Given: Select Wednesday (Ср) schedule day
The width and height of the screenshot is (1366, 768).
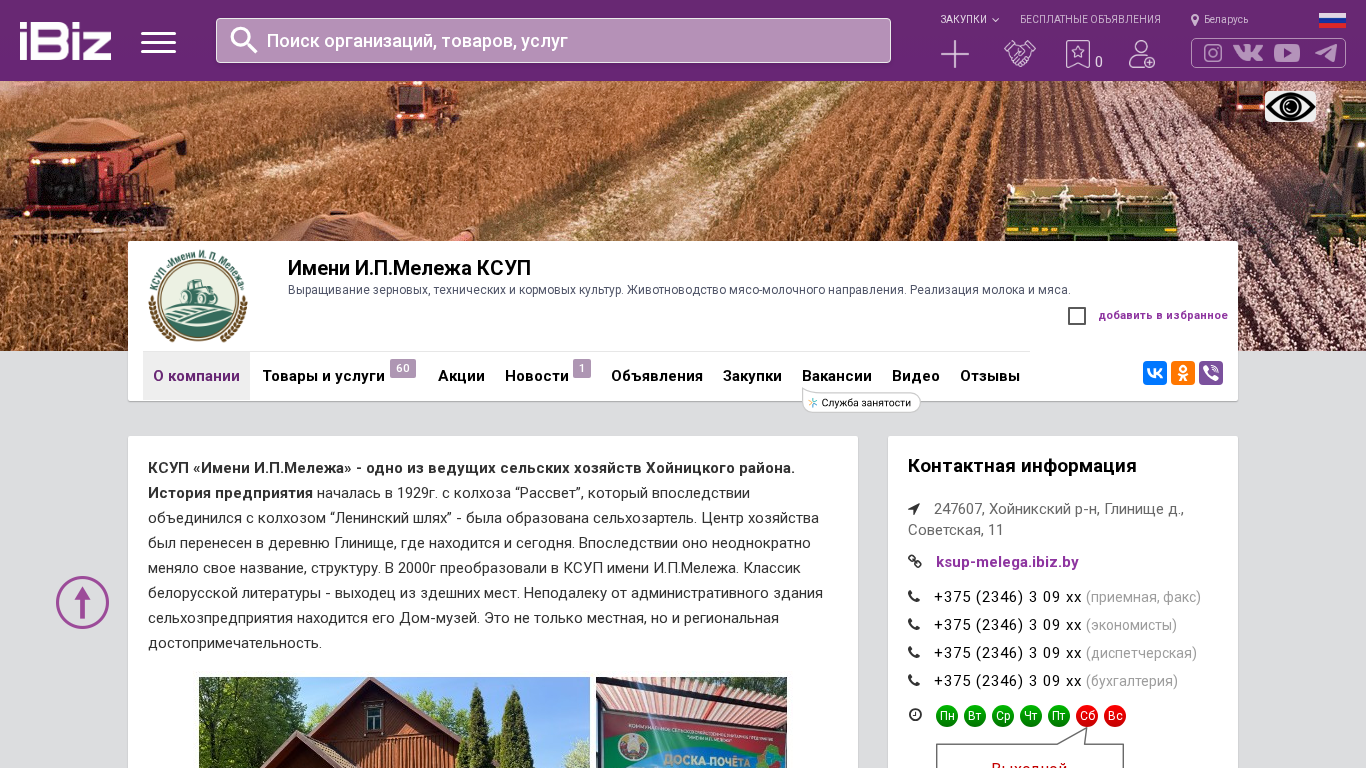Looking at the screenshot, I should [1003, 716].
